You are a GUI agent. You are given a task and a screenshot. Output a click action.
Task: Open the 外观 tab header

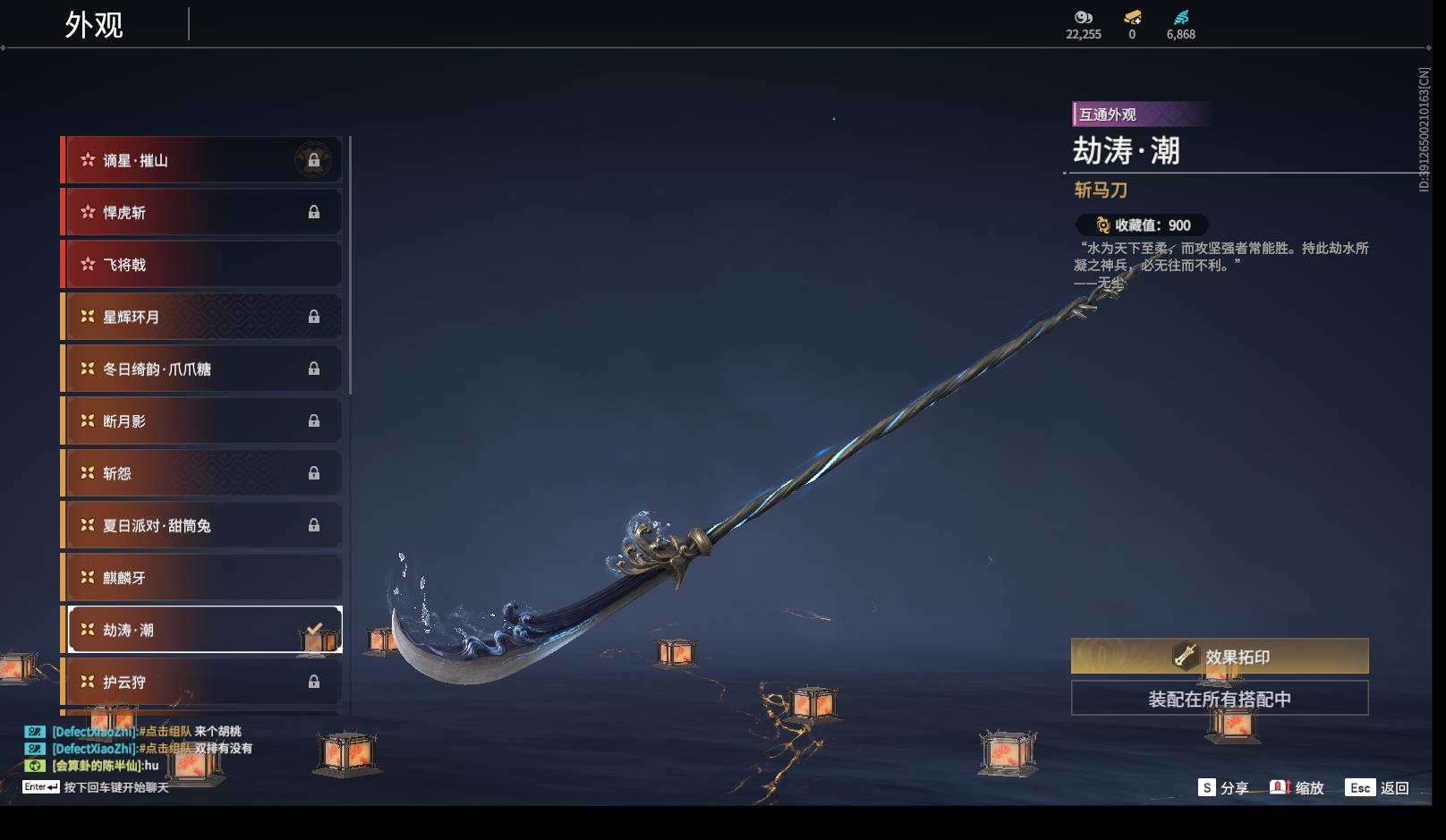94,24
